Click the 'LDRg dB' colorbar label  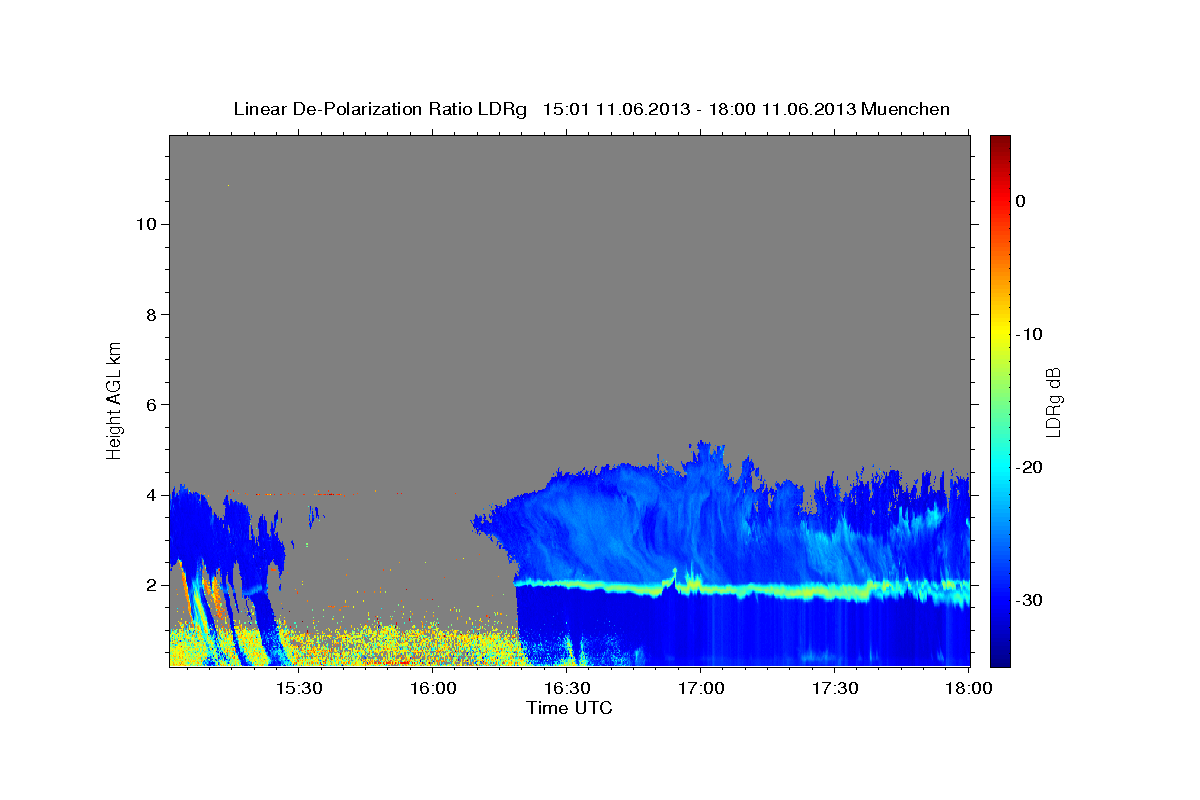click(1053, 401)
